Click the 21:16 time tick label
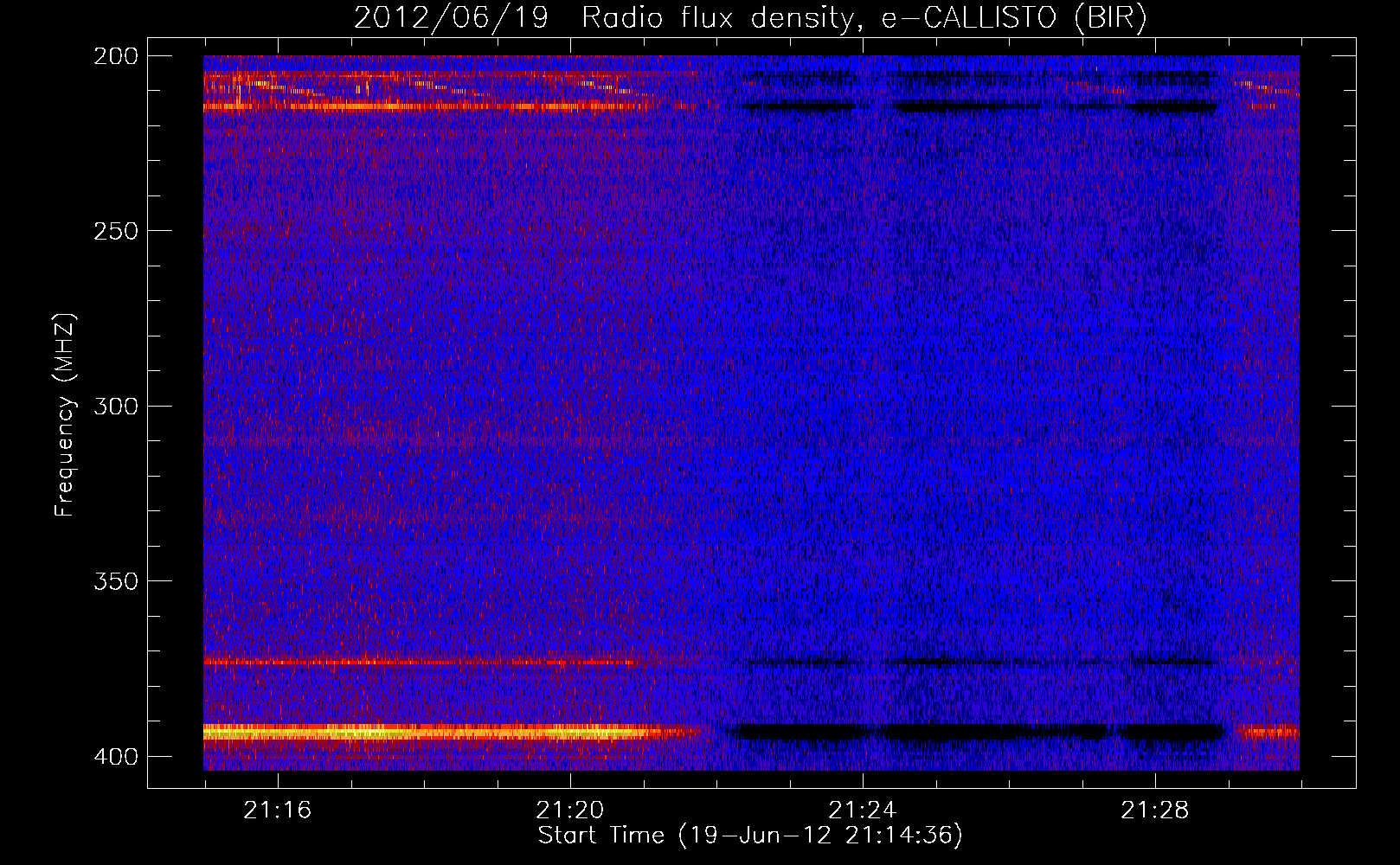 277,811
